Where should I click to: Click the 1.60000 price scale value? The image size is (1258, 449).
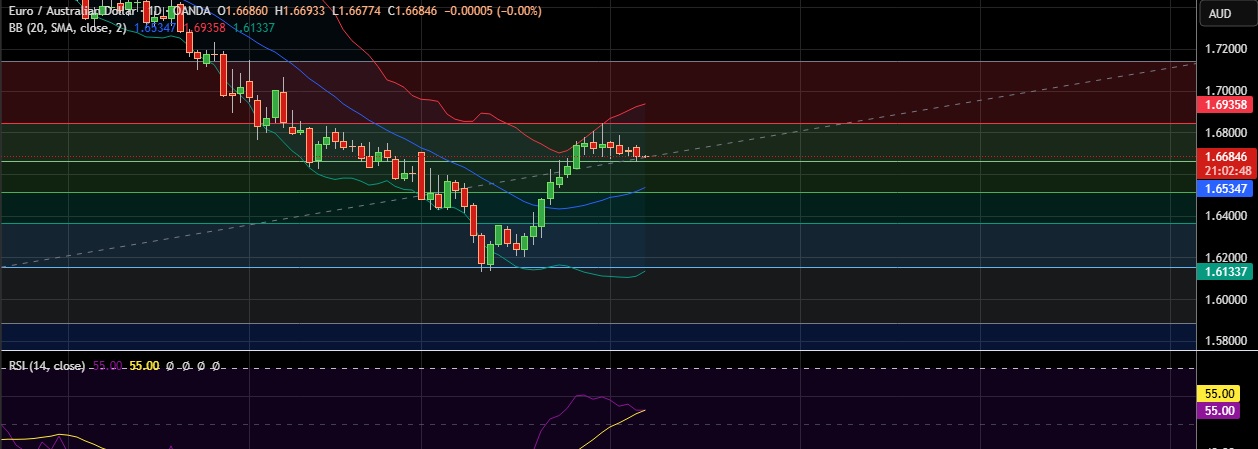tap(1224, 299)
